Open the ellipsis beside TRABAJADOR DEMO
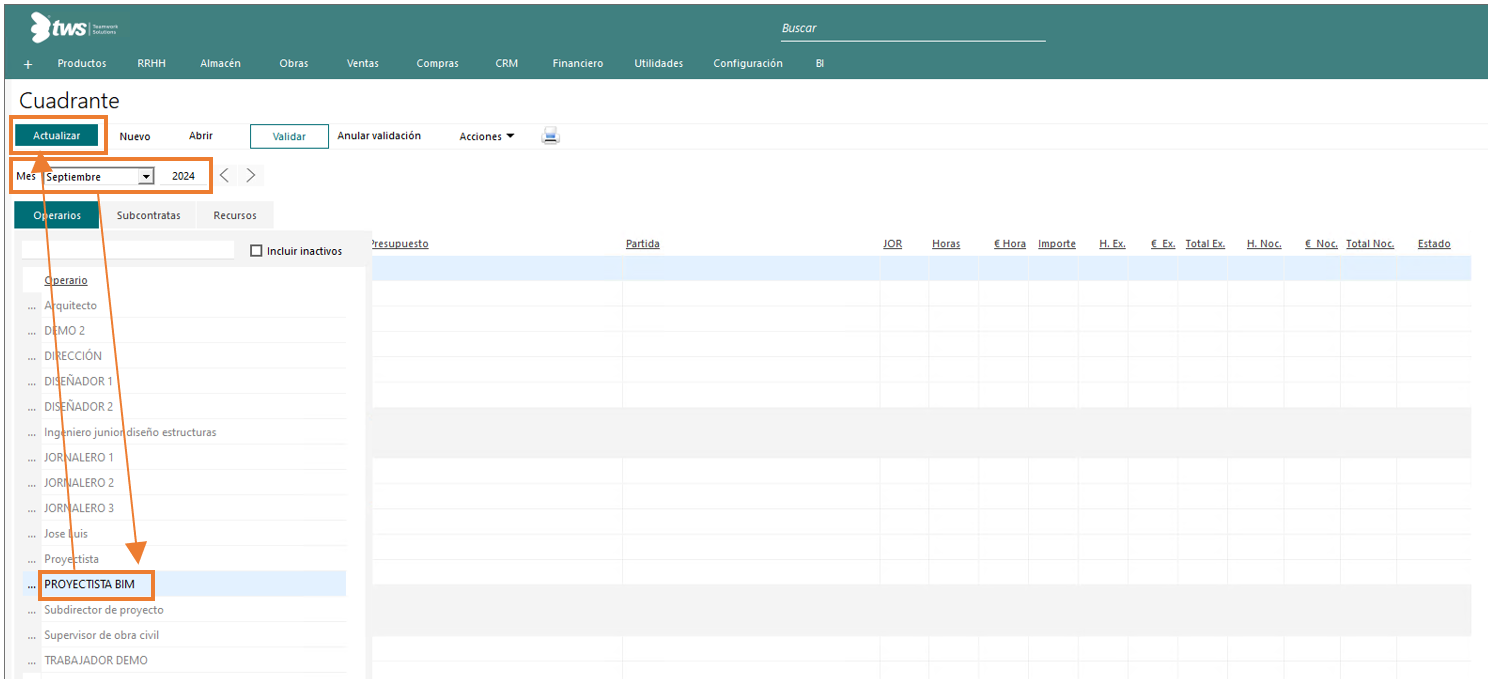The width and height of the screenshot is (1488, 679). [31, 661]
